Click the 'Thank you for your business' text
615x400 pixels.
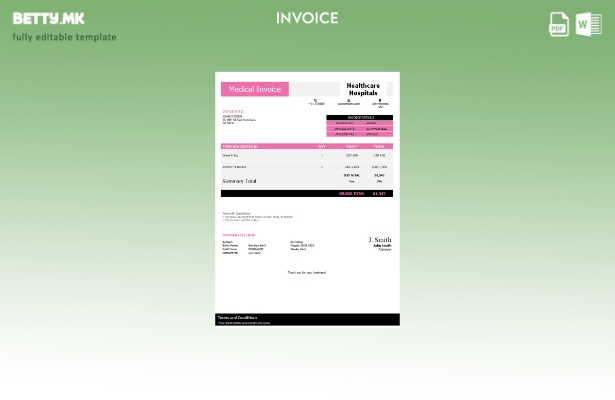tap(307, 272)
